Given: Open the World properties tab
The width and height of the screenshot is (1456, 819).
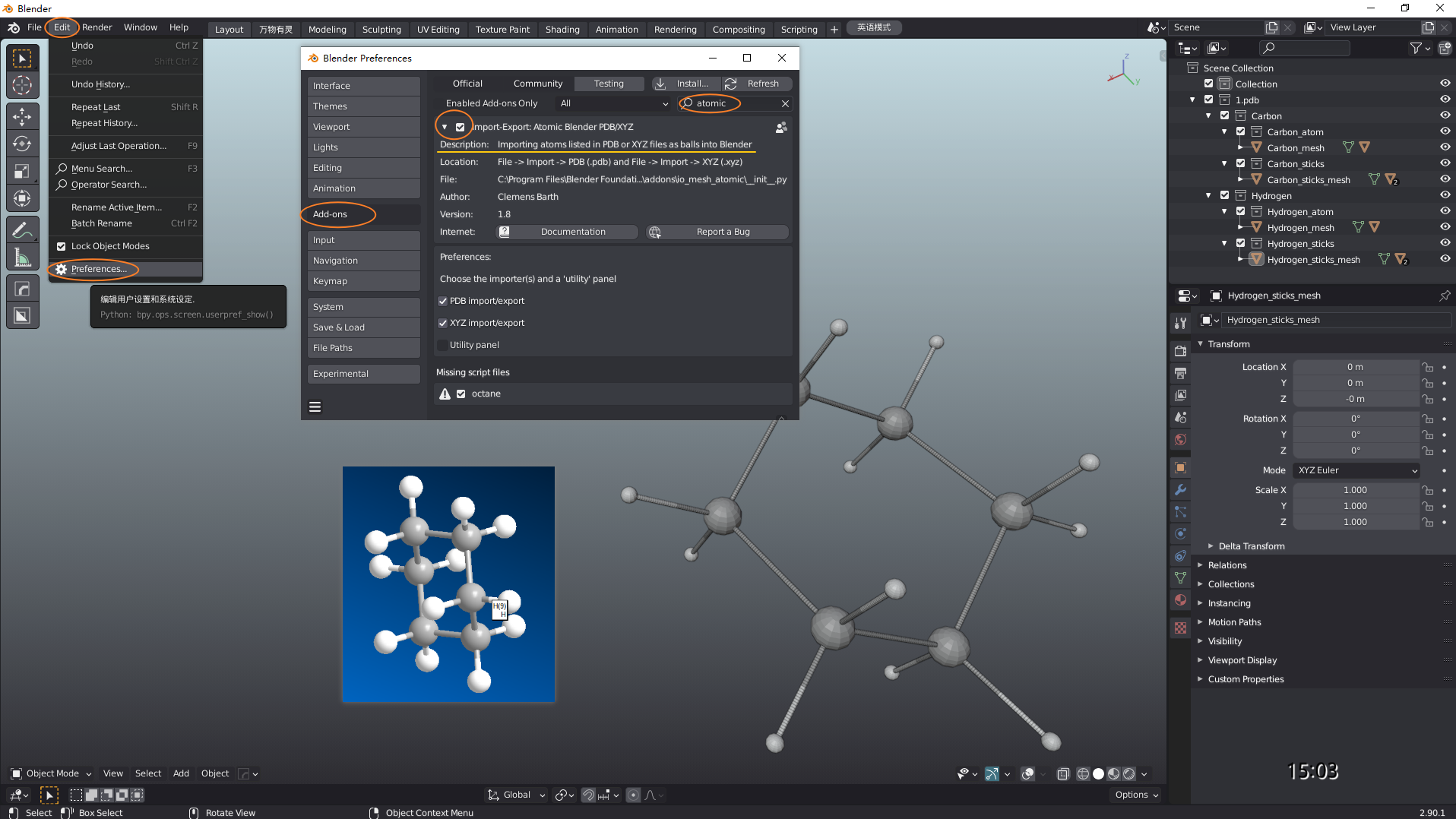Looking at the screenshot, I should pos(1180,439).
